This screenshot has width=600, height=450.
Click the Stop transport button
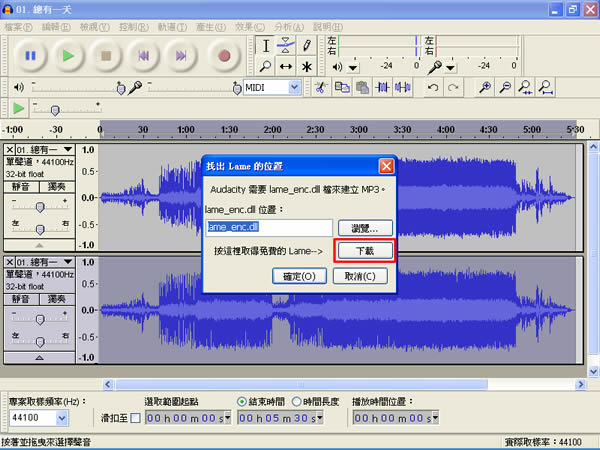[x=106, y=56]
